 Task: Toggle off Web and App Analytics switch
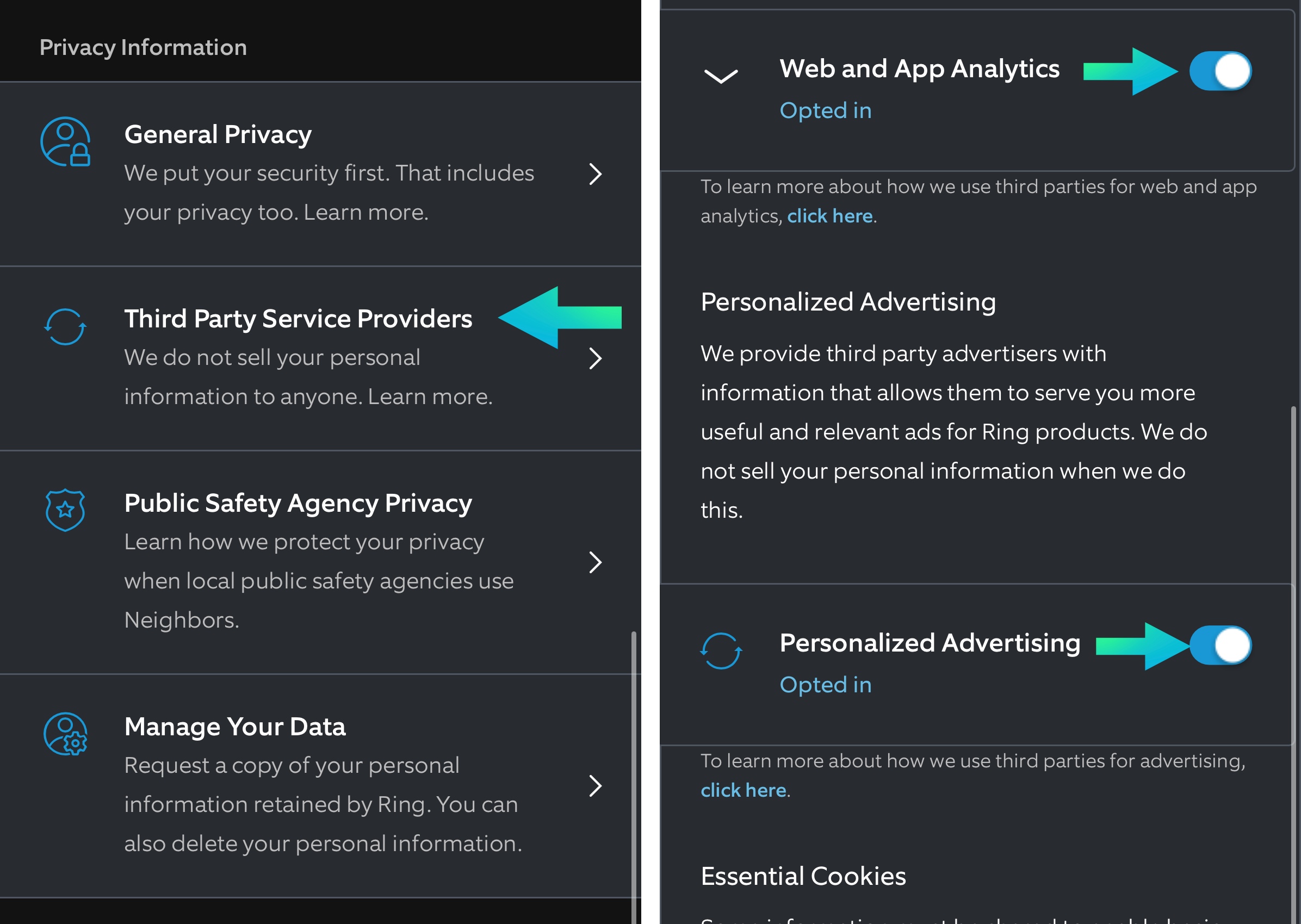point(1219,72)
